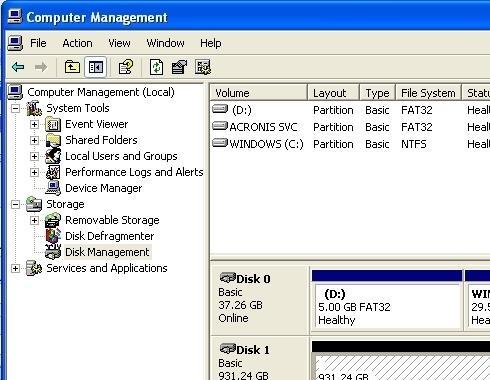Click the NTFS file system cell
490x380 pixels.
414,144
